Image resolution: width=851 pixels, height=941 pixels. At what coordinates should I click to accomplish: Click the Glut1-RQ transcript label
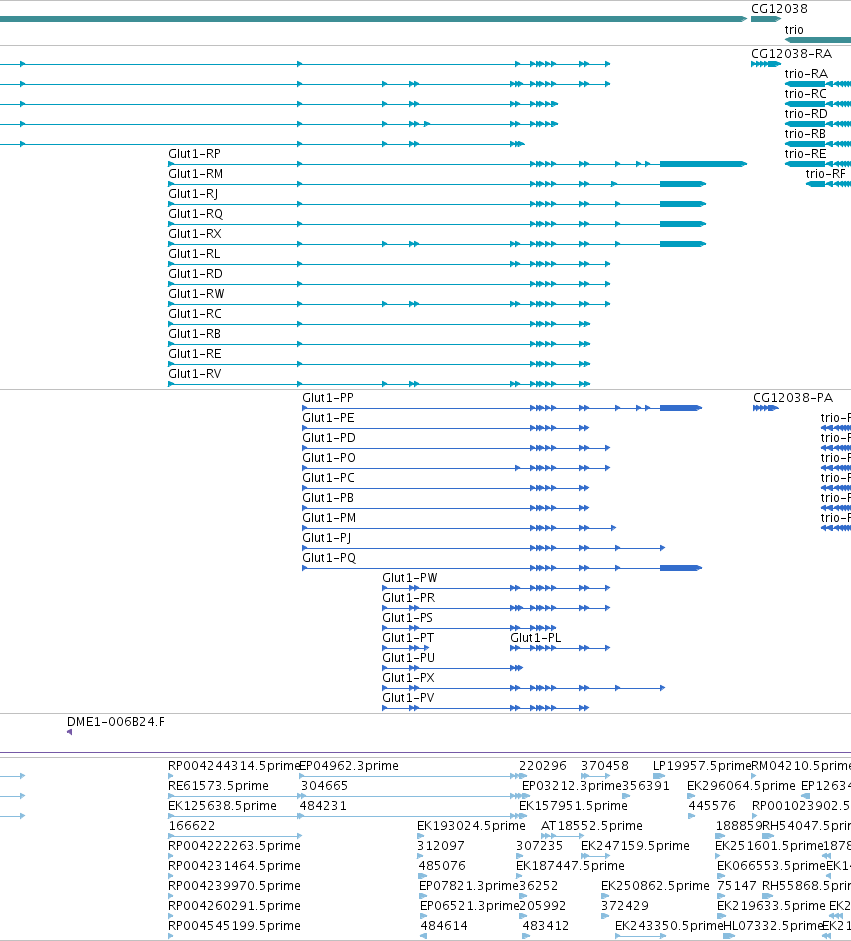click(196, 214)
